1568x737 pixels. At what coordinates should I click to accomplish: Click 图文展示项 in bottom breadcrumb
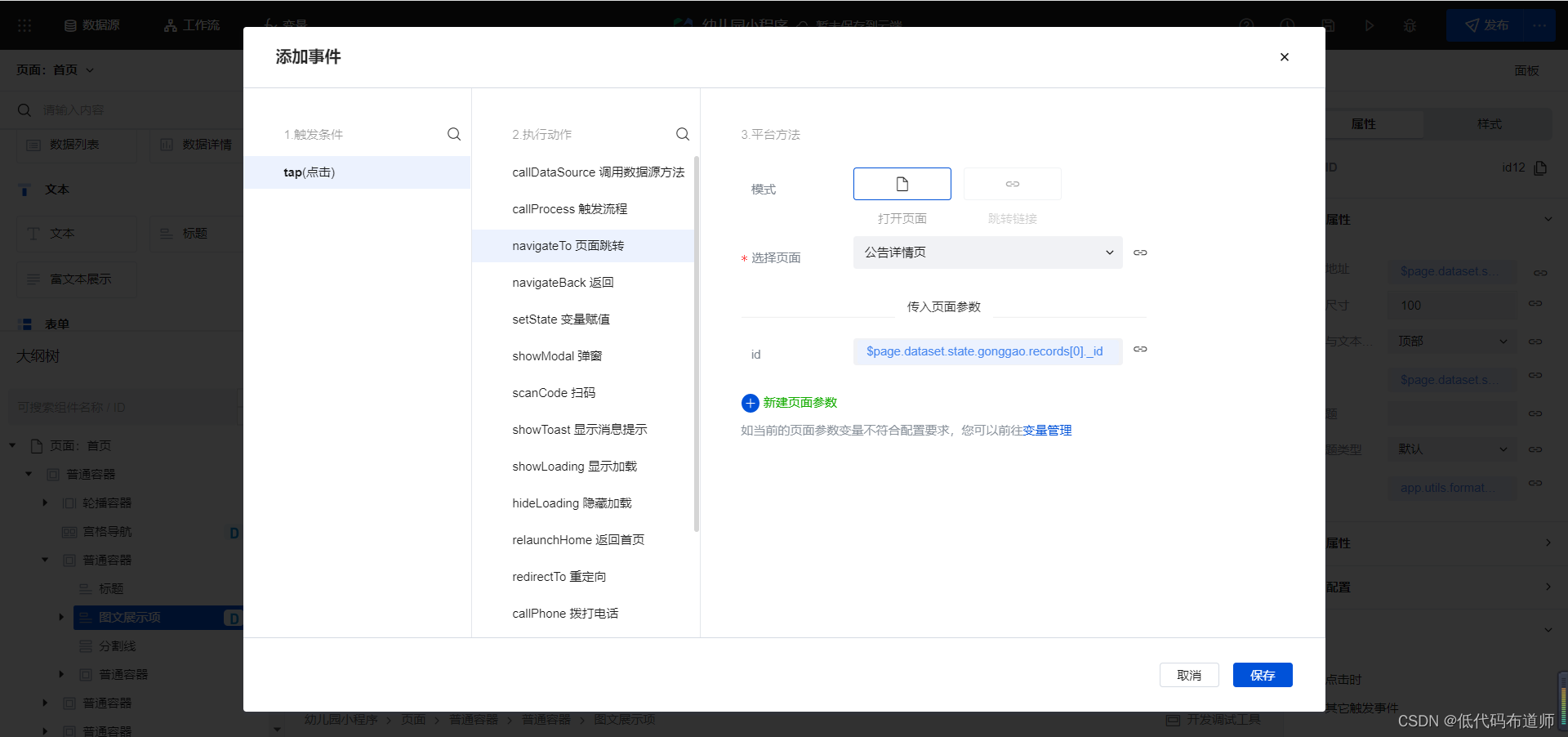pyautogui.click(x=624, y=720)
